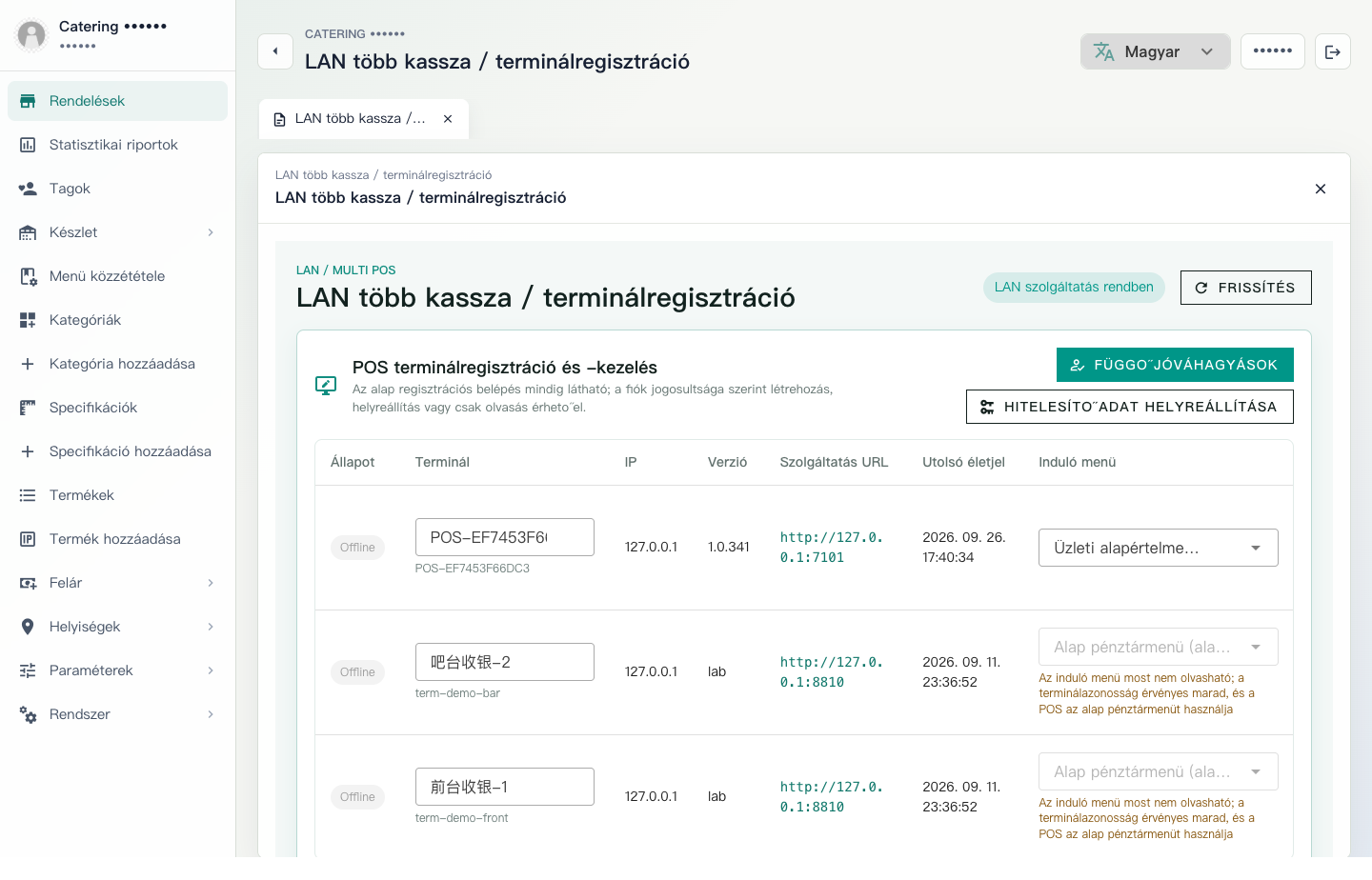The width and height of the screenshot is (1372, 880).
Task: Click the logout icon in the header
Action: (1333, 51)
